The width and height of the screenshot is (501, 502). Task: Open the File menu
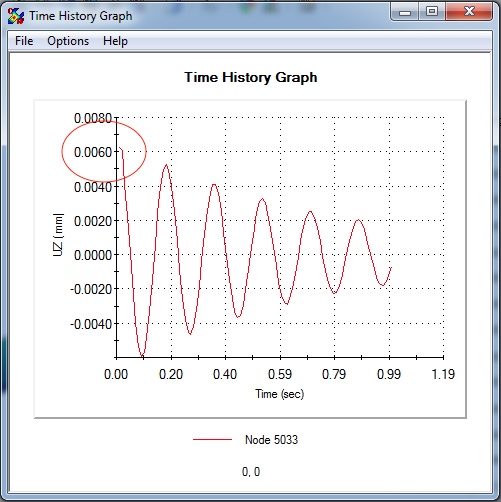tap(24, 41)
